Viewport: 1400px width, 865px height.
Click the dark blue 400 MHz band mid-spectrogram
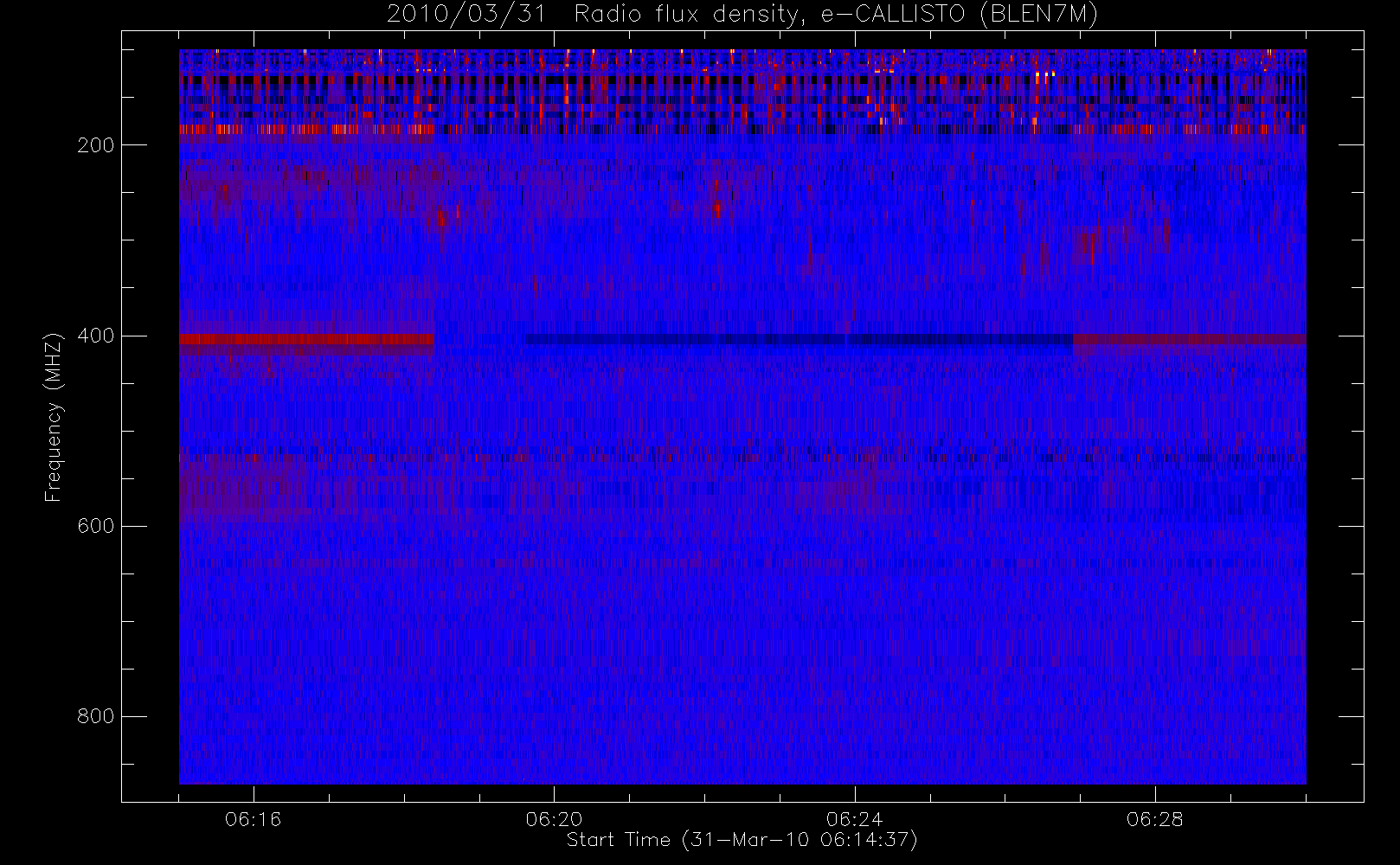pos(799,339)
